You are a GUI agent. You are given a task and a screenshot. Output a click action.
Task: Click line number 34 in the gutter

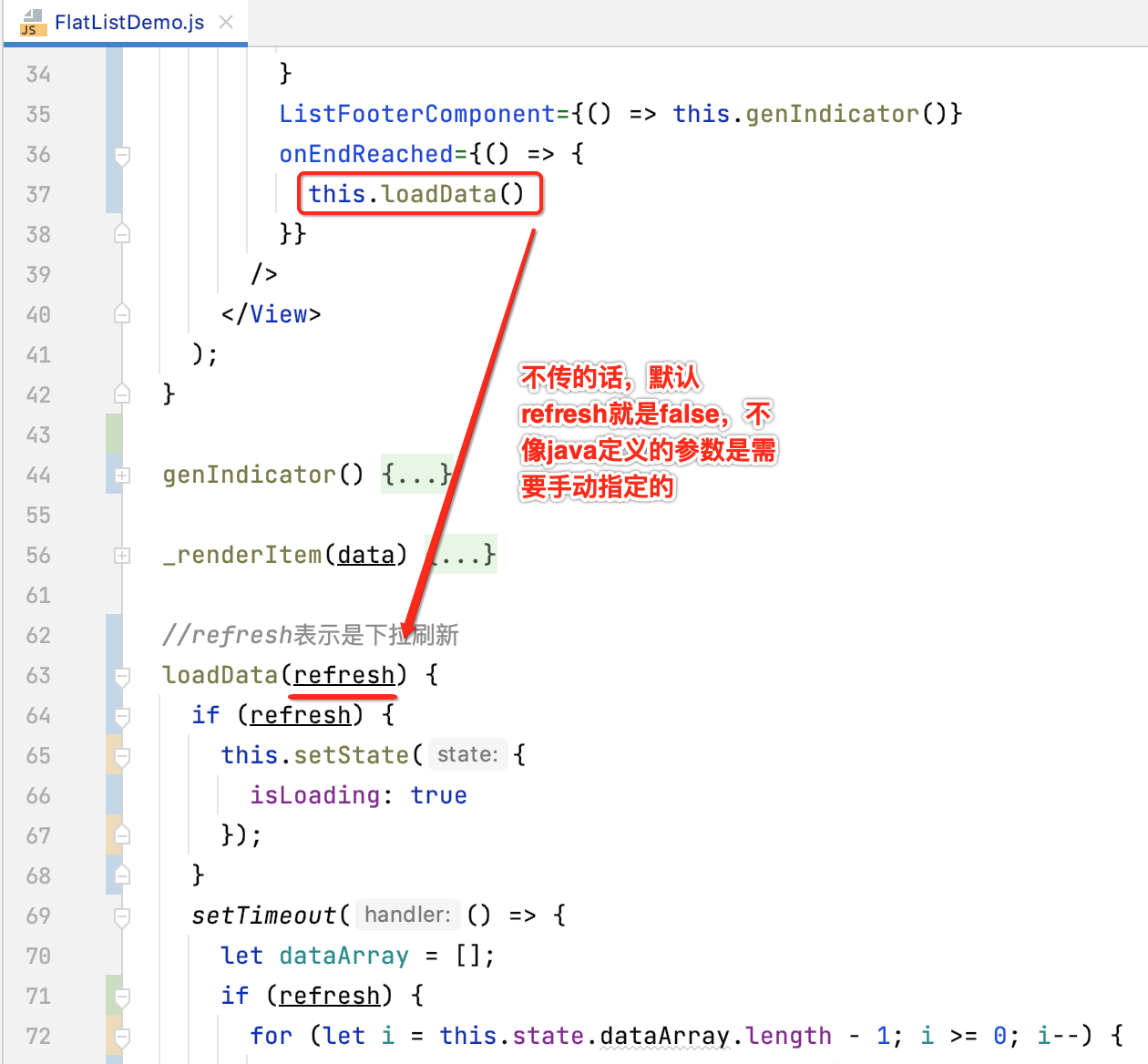[38, 74]
